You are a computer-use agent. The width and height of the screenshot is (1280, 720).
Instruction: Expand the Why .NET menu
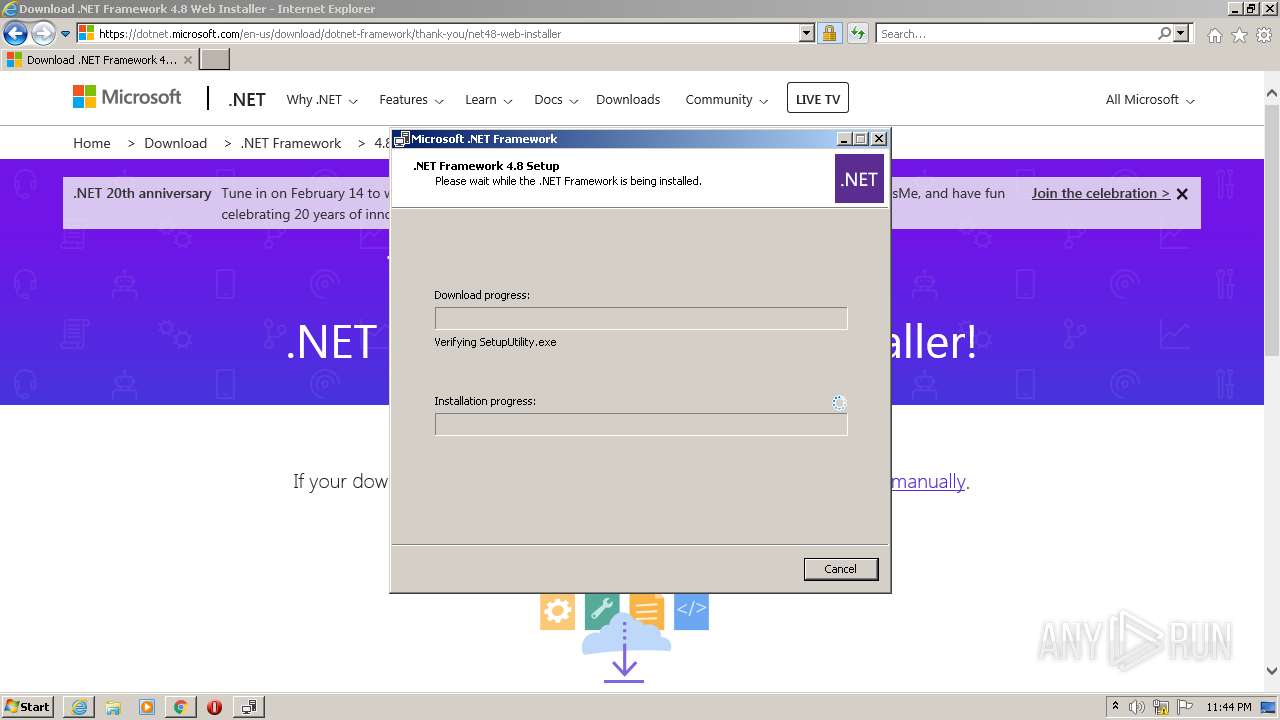(x=322, y=100)
